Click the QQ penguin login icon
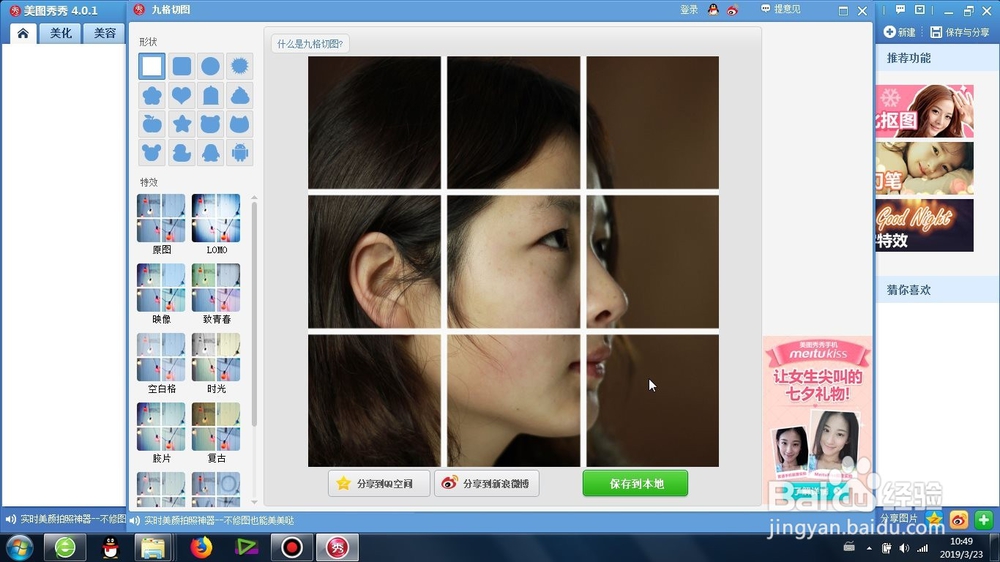The height and width of the screenshot is (562, 1000). point(713,10)
